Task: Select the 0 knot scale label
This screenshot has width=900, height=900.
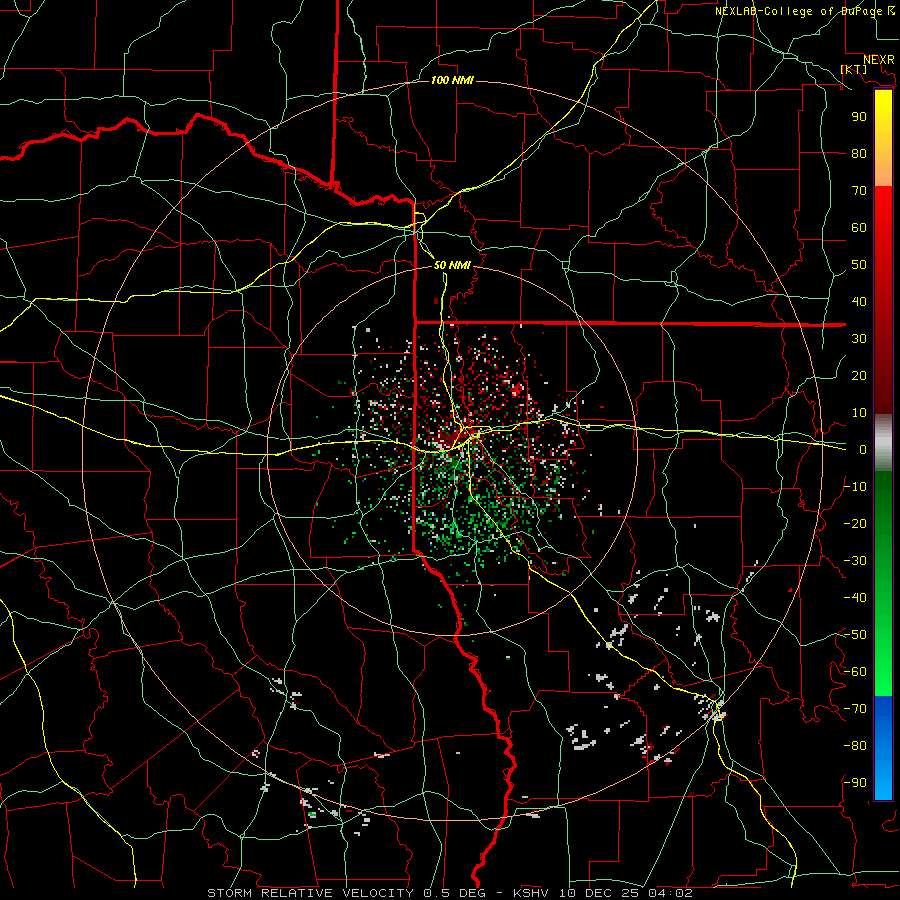Action: [863, 449]
